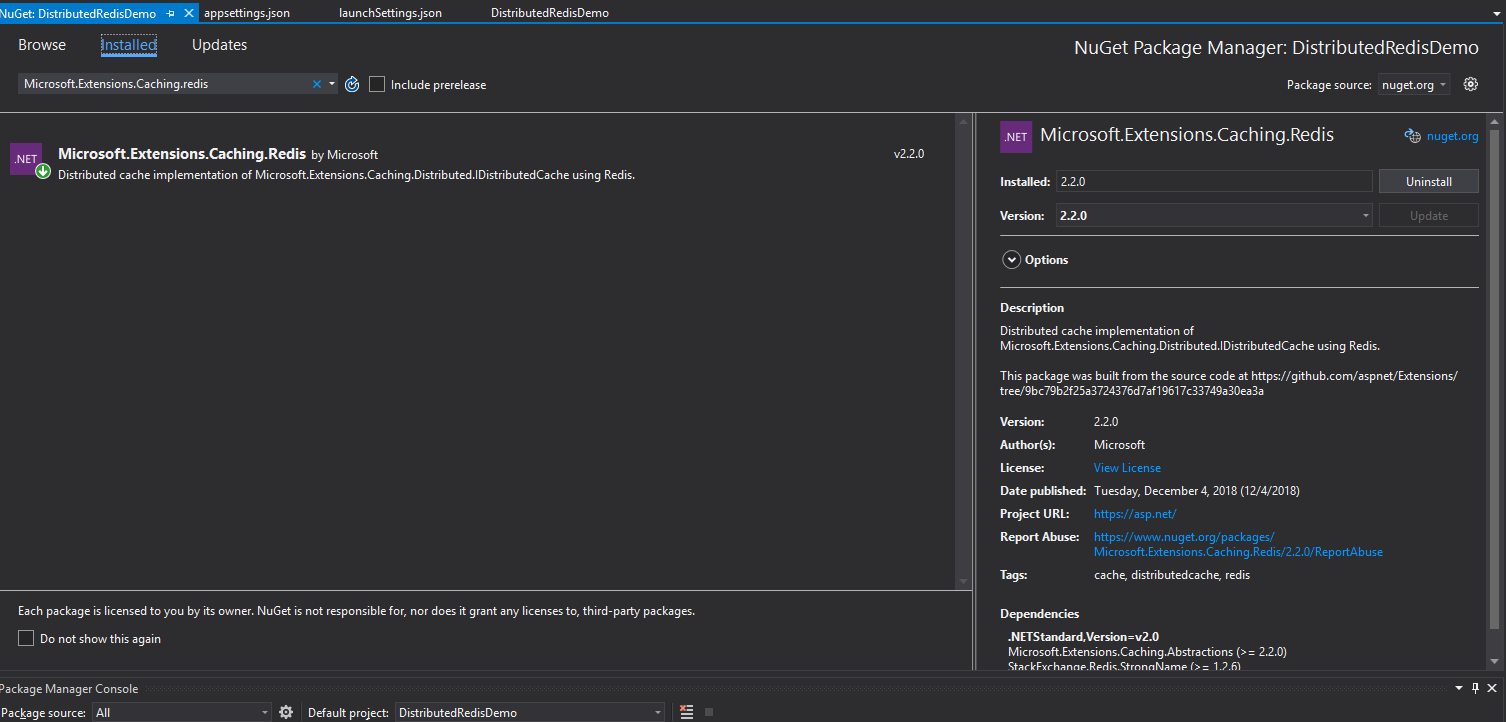Screen dimensions: 1506x722
Task: Click the .NET icon in the package list row
Action: point(27,160)
